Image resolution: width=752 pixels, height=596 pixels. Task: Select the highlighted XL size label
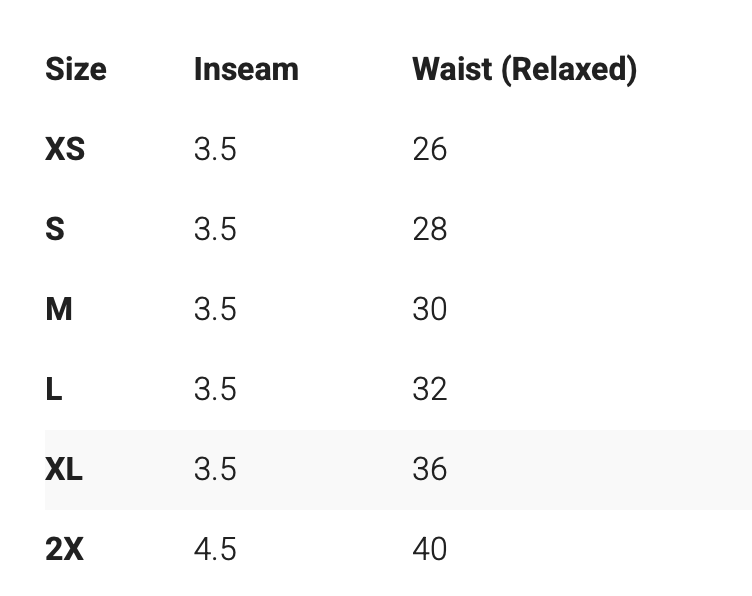(64, 469)
